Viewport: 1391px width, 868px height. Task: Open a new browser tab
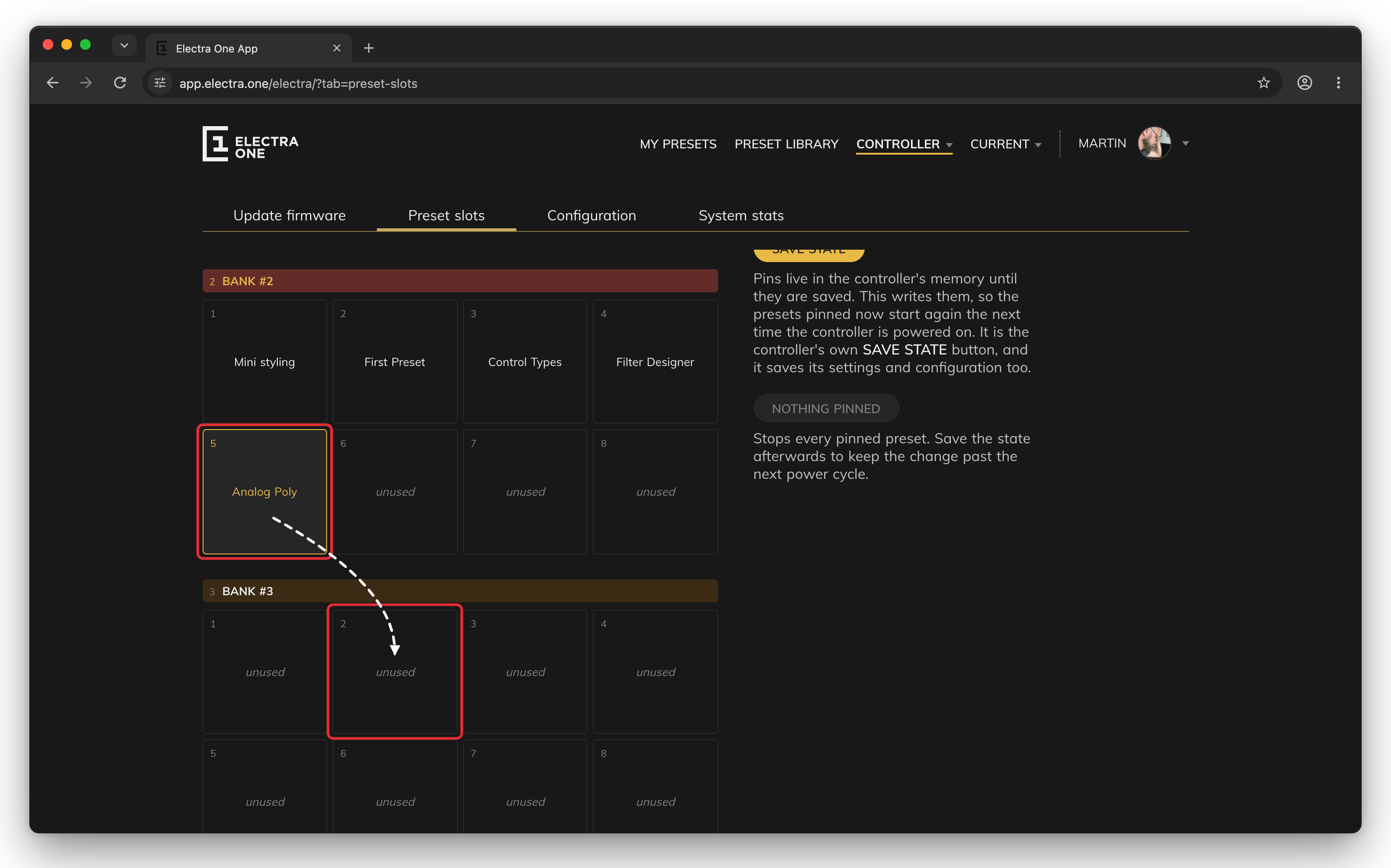(369, 48)
